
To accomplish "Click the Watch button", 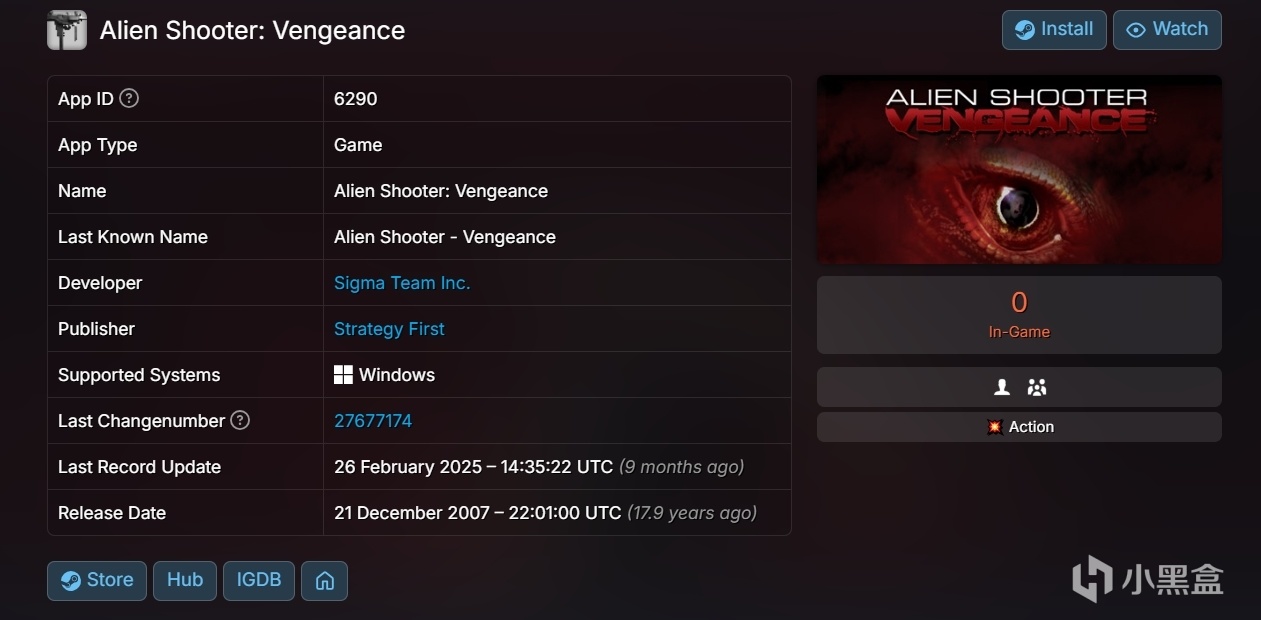I will (x=1167, y=30).
